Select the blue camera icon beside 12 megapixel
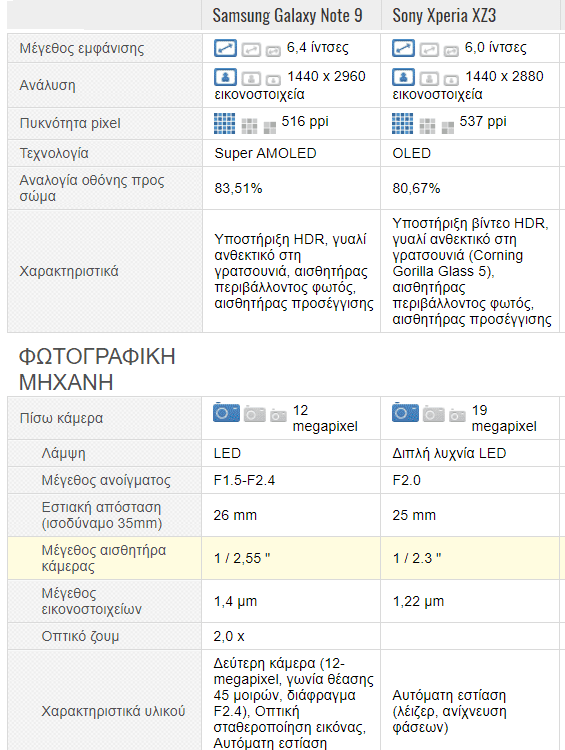 point(226,412)
